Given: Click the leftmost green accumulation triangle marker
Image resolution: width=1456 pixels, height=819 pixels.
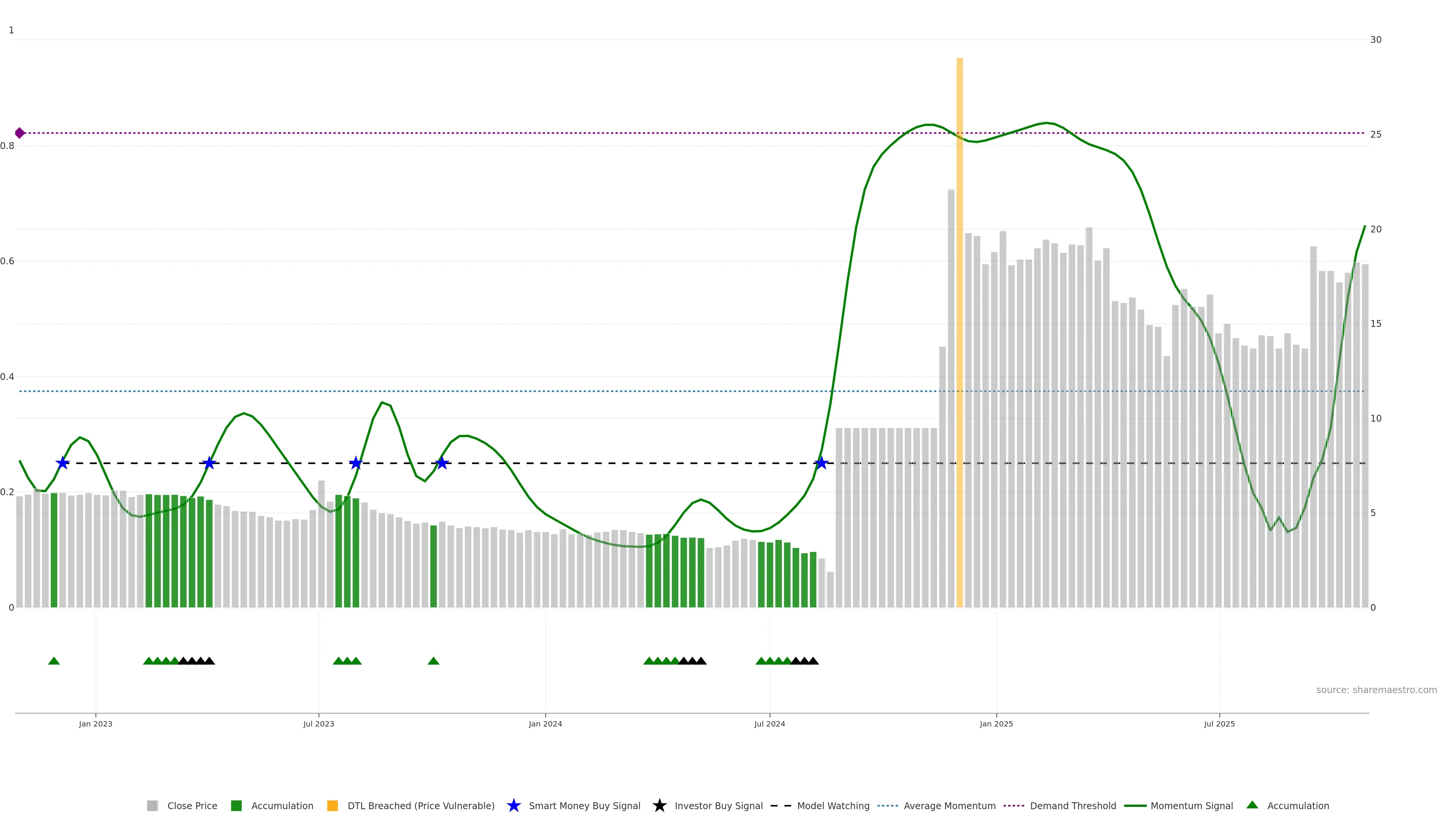Looking at the screenshot, I should (x=54, y=661).
